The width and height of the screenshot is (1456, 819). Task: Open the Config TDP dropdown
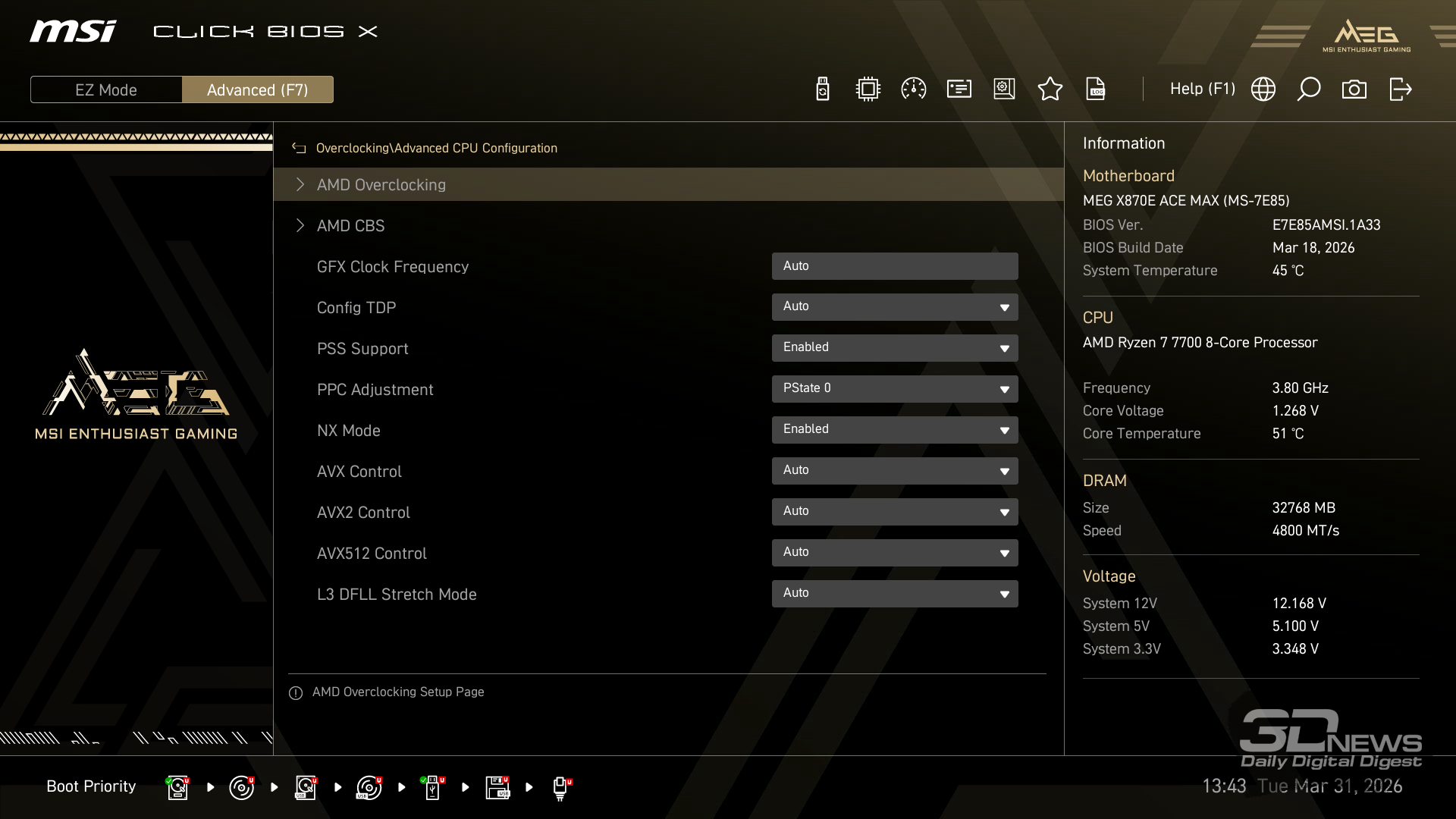point(894,306)
